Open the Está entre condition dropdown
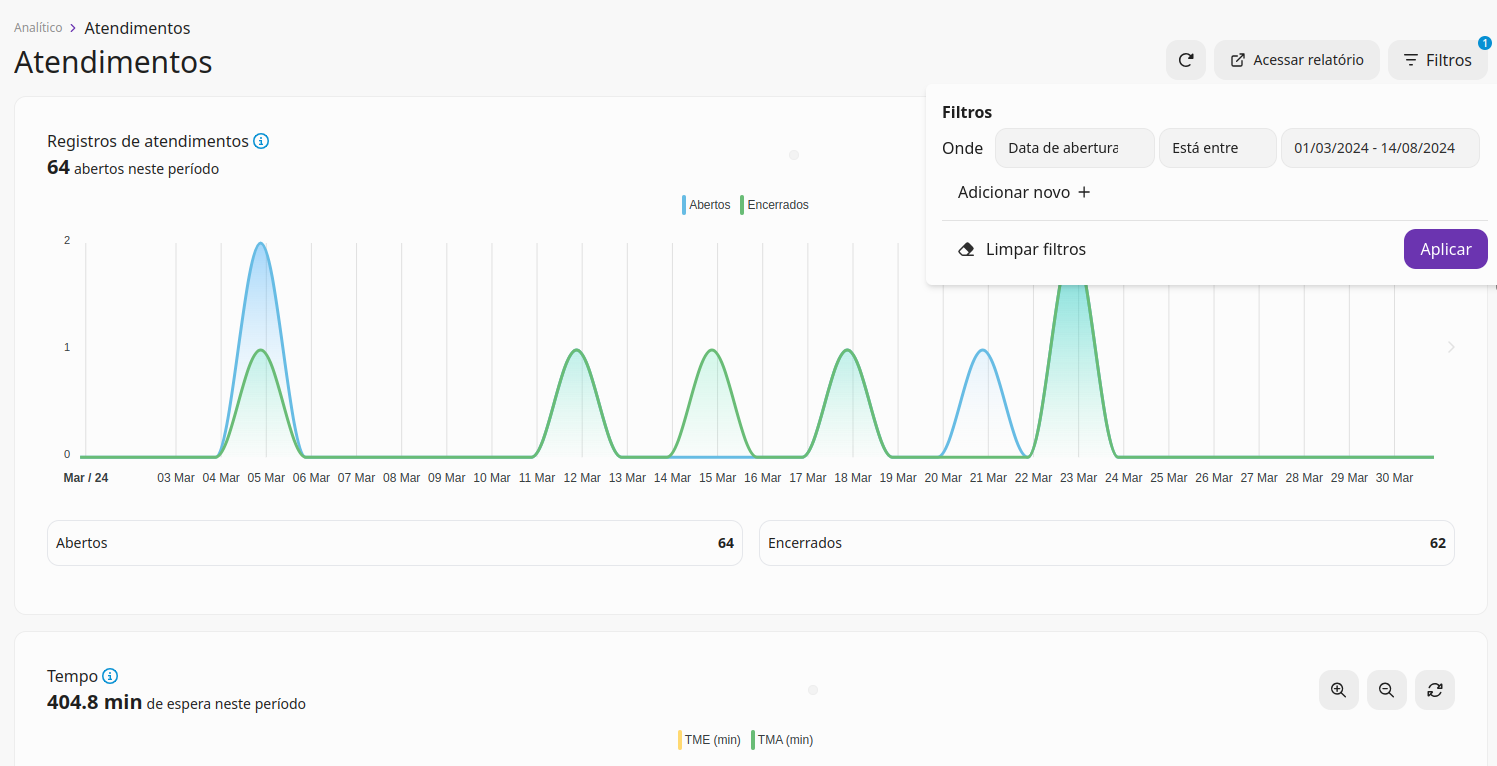The width and height of the screenshot is (1497, 766). tap(1218, 148)
